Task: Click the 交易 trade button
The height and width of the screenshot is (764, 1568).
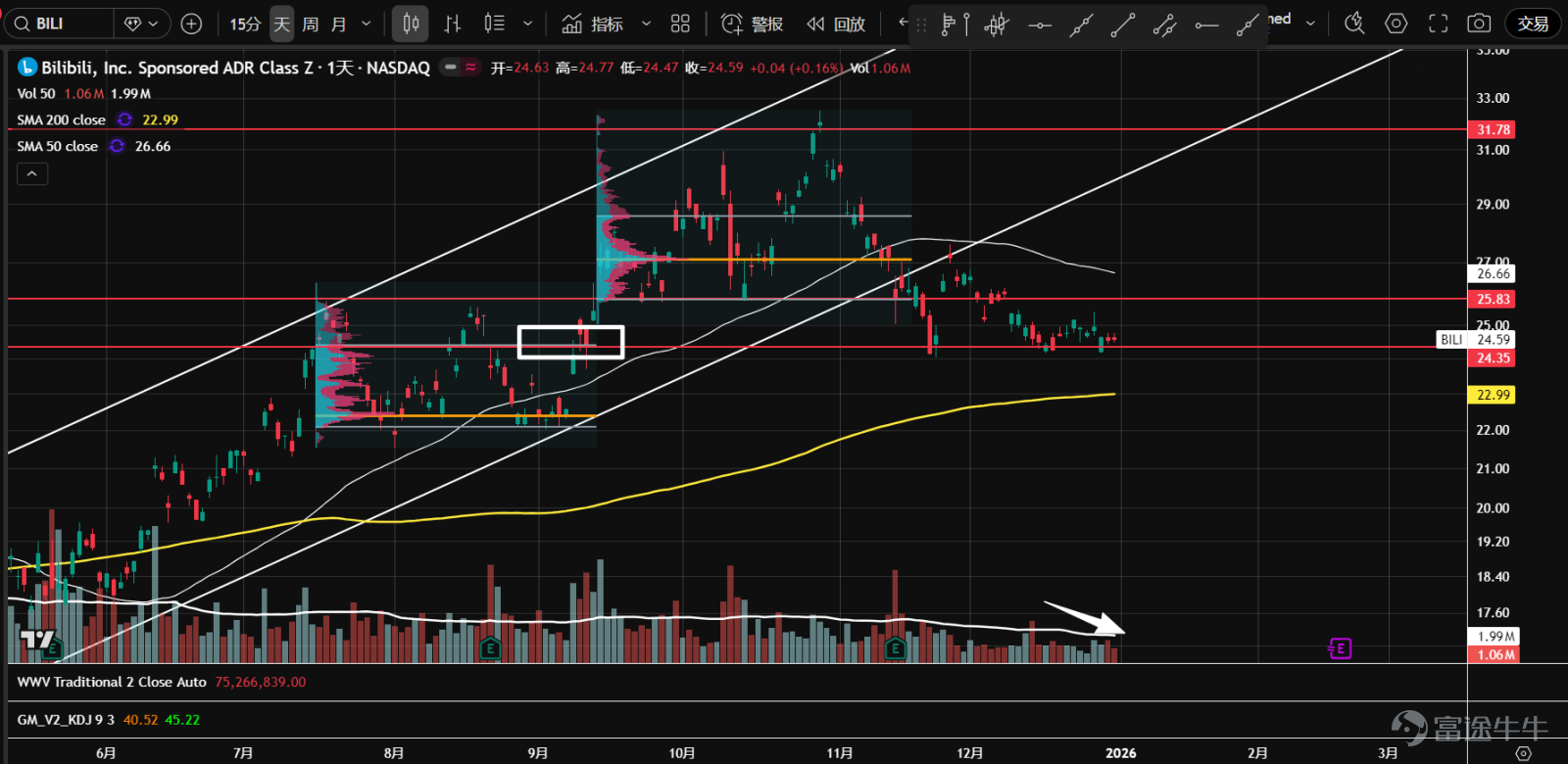Action: coord(1533,24)
